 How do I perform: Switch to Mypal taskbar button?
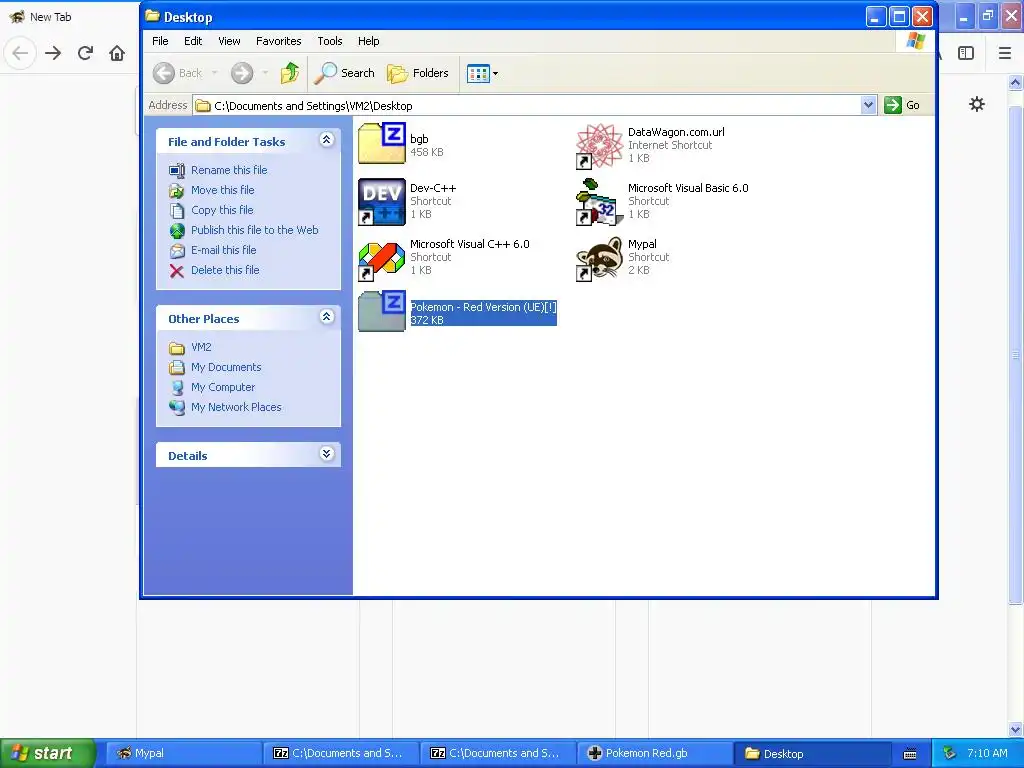(x=182, y=753)
